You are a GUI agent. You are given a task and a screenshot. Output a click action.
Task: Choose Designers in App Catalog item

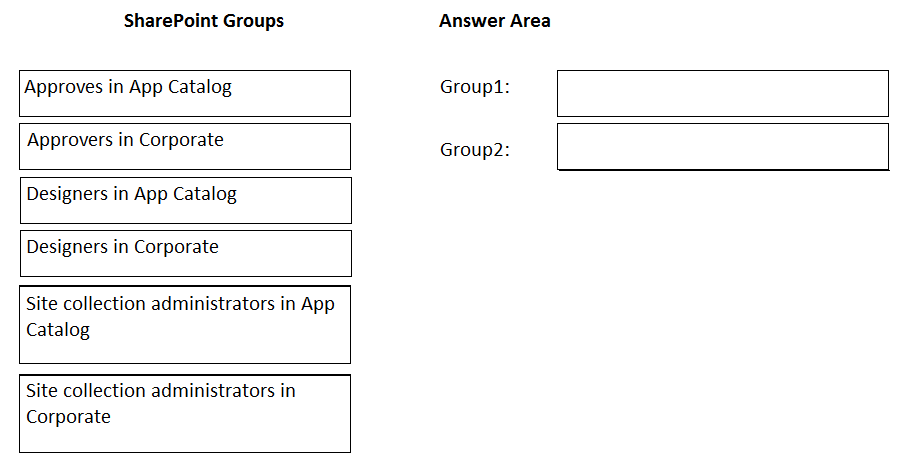pos(185,201)
